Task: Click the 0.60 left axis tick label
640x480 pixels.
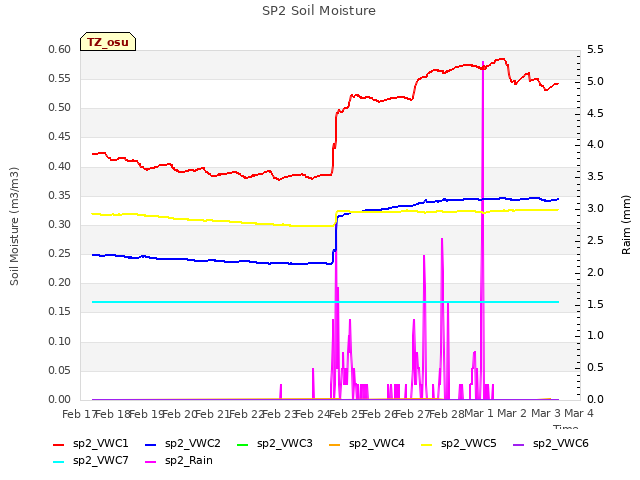Action: click(60, 50)
